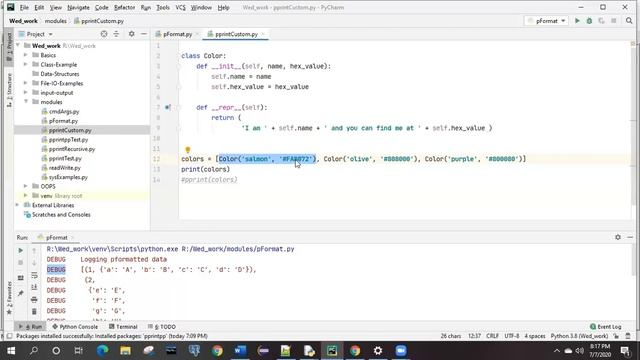
Task: Open the Terminal tool window
Action: coord(123,327)
